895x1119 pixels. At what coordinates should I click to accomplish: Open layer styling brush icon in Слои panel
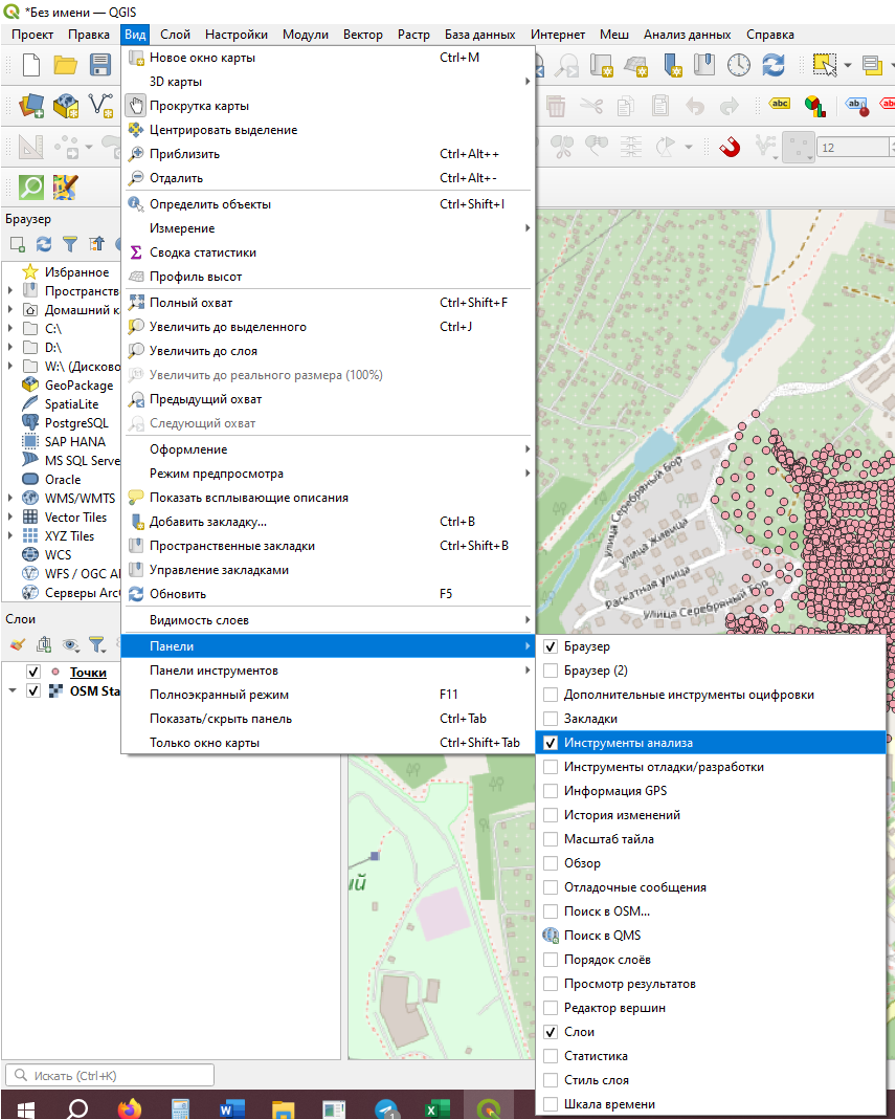pyautogui.click(x=17, y=645)
